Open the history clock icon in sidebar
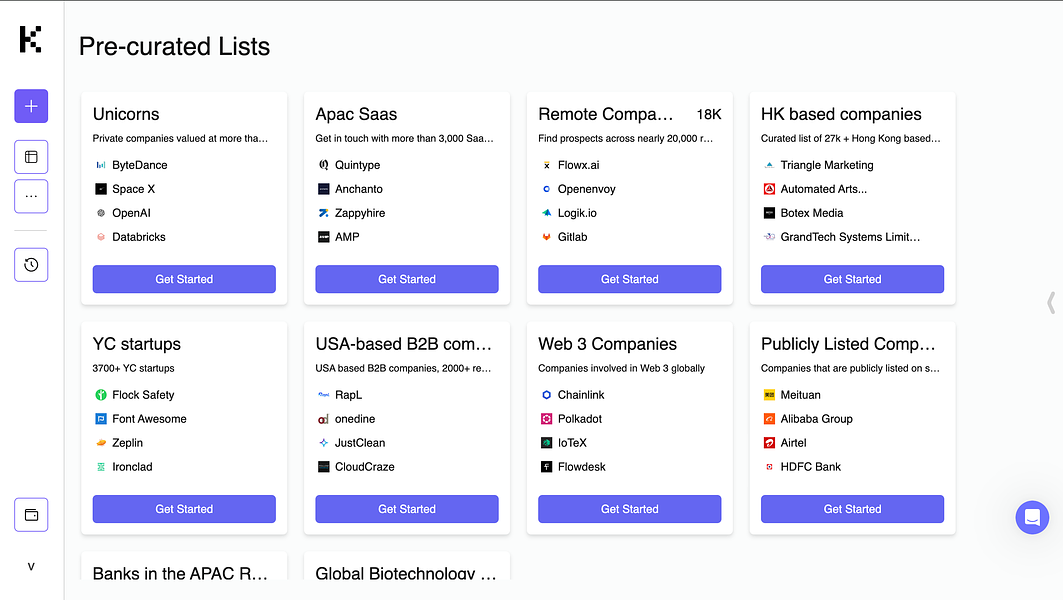The image size is (1063, 600). pyautogui.click(x=31, y=264)
